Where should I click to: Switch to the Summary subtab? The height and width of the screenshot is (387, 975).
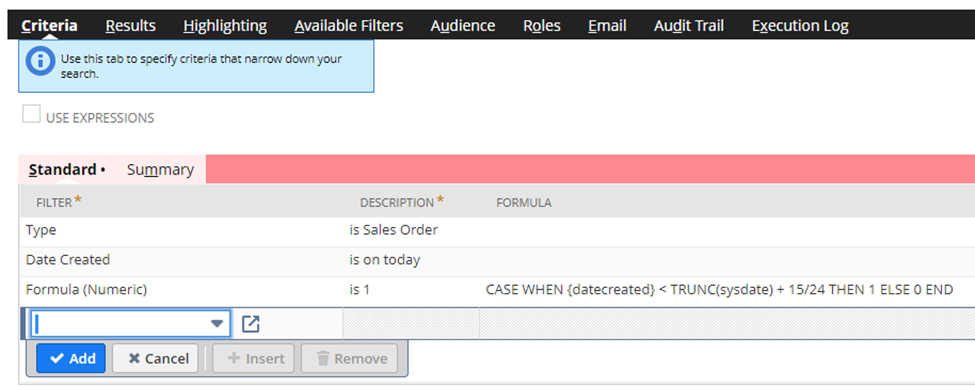[160, 169]
